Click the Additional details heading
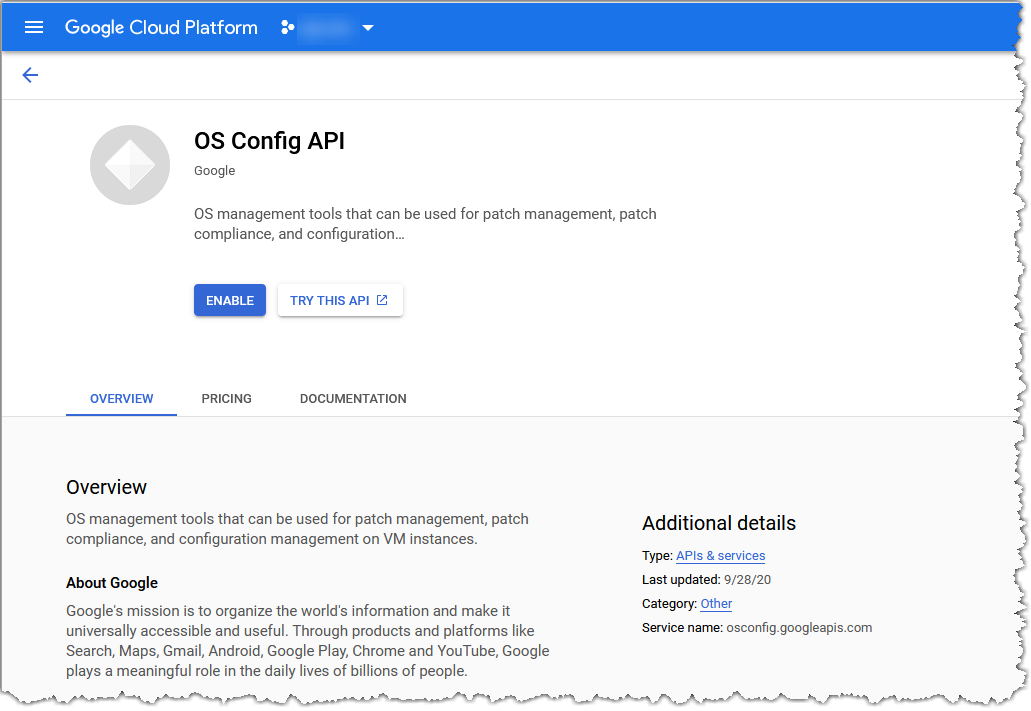1031x711 pixels. click(x=719, y=523)
